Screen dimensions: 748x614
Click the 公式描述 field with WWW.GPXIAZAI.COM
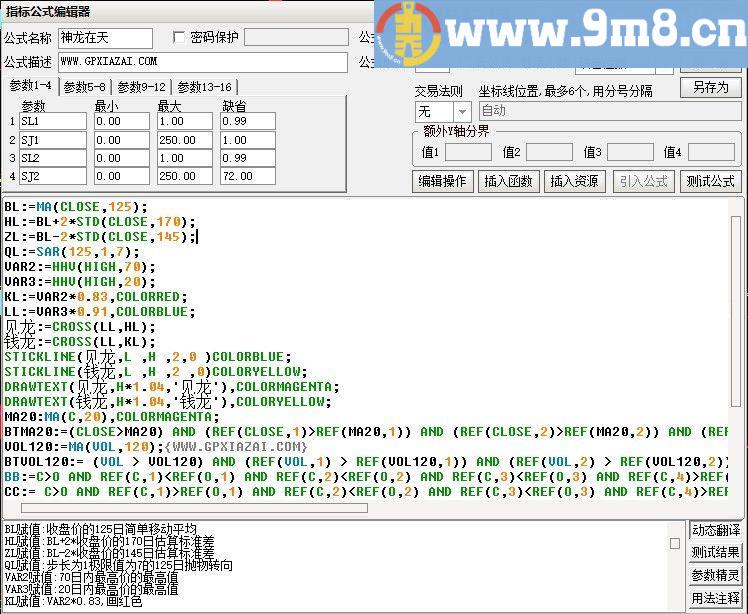[x=203, y=62]
